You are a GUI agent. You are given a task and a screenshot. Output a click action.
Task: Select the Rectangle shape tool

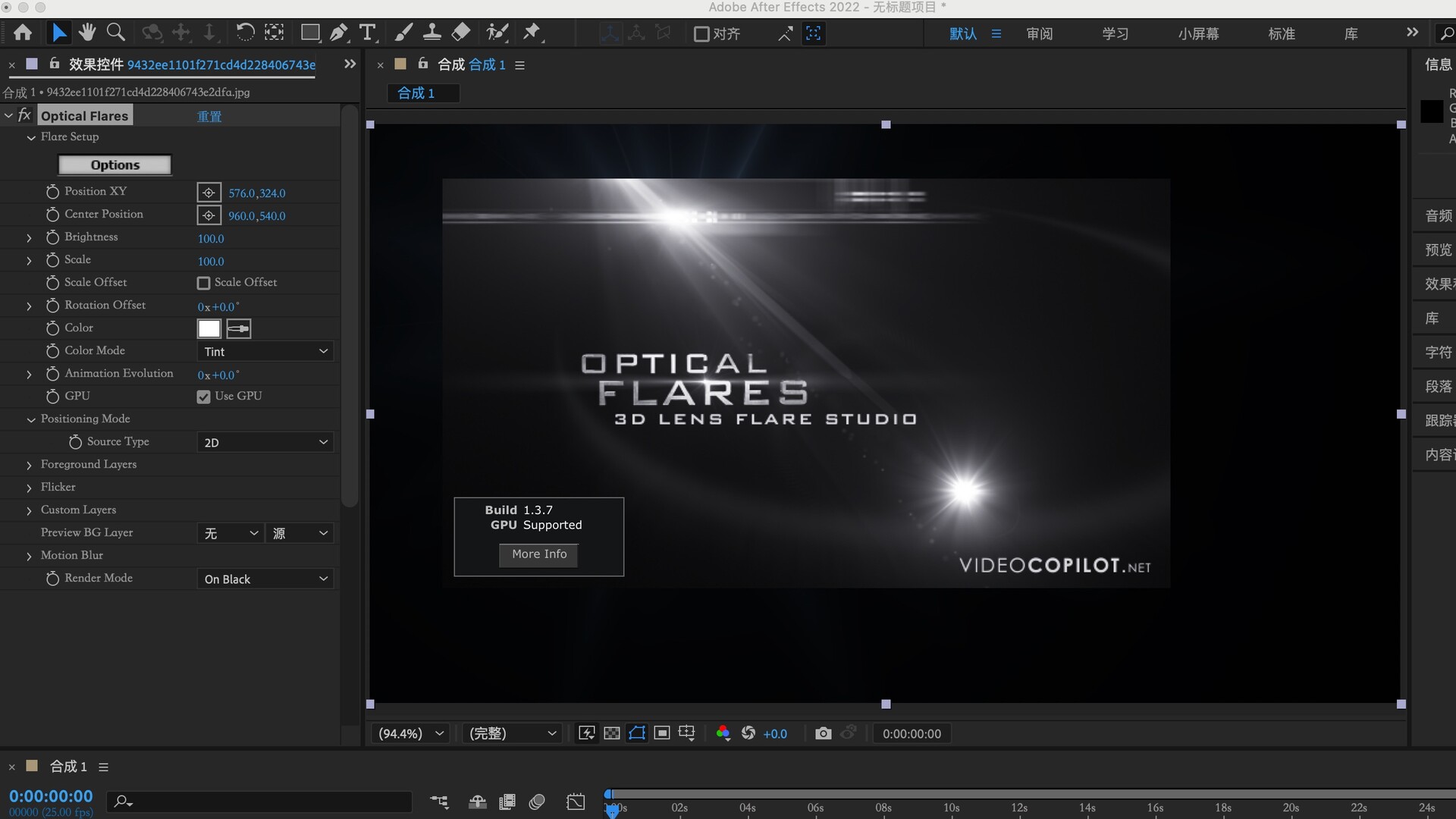pos(309,33)
